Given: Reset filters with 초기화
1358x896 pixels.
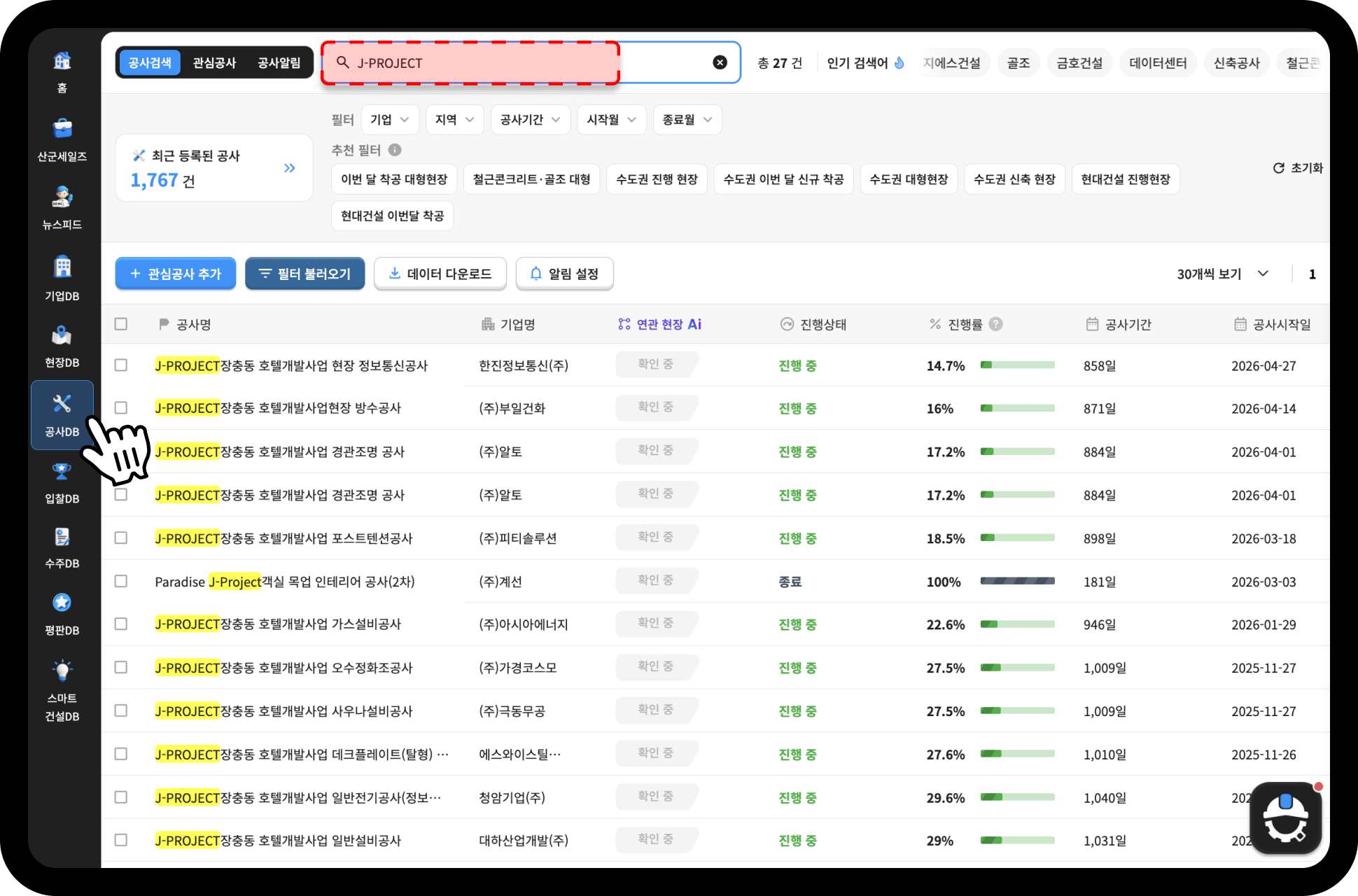Looking at the screenshot, I should 1298,168.
